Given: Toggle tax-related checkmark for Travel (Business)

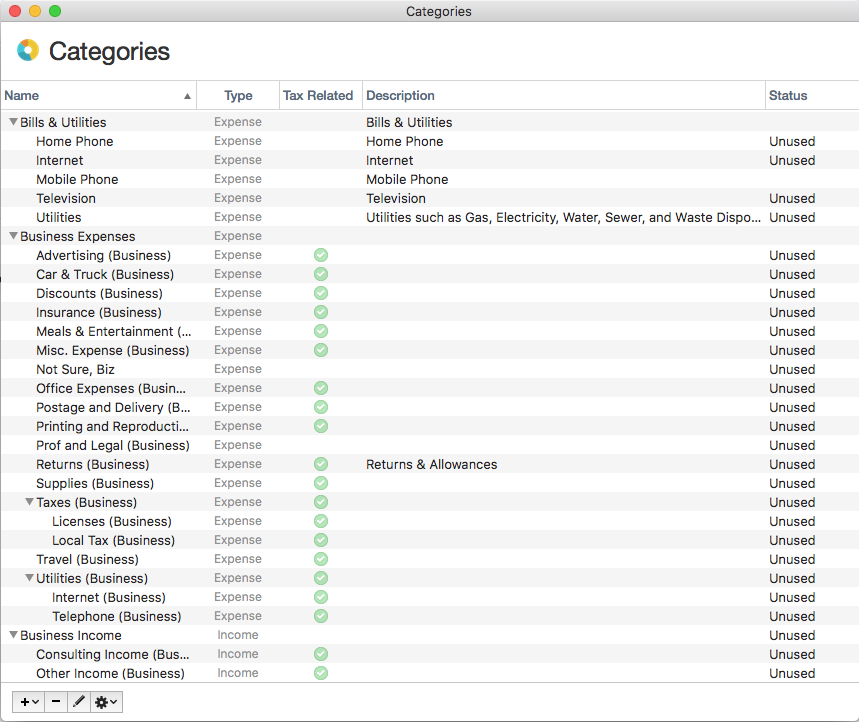Looking at the screenshot, I should click(x=320, y=559).
